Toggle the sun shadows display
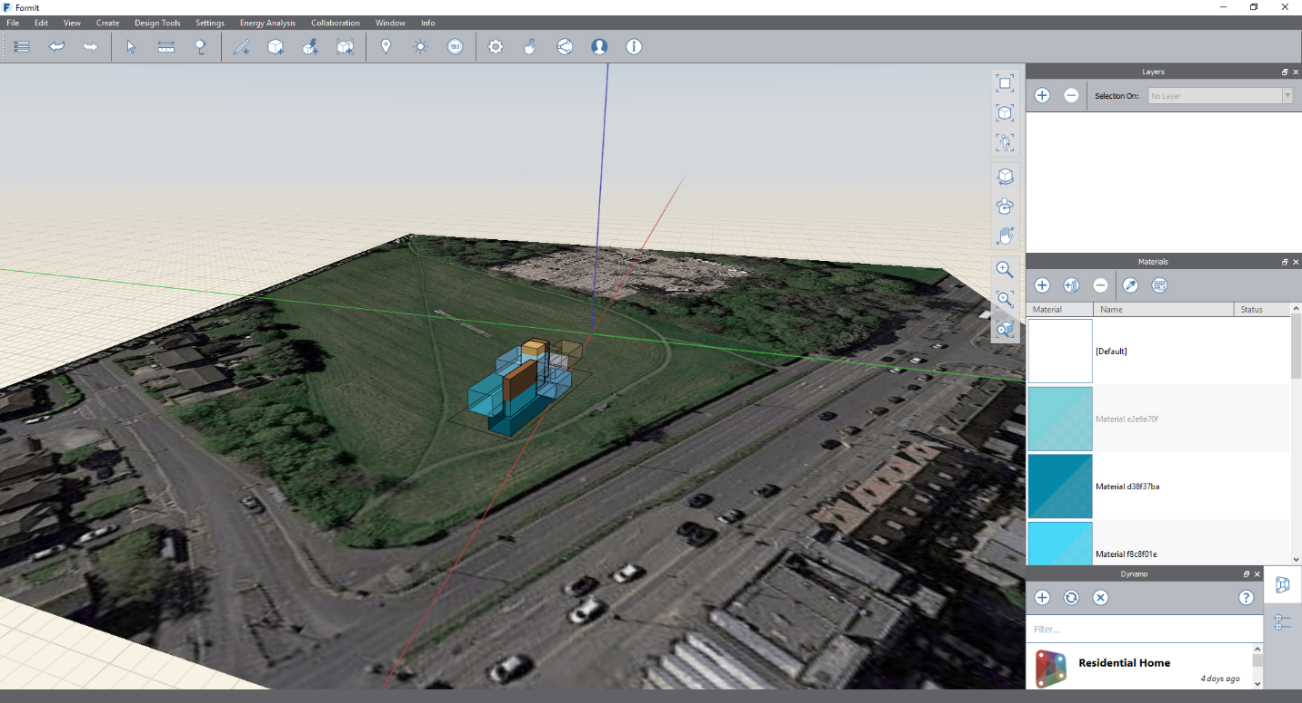 420,46
